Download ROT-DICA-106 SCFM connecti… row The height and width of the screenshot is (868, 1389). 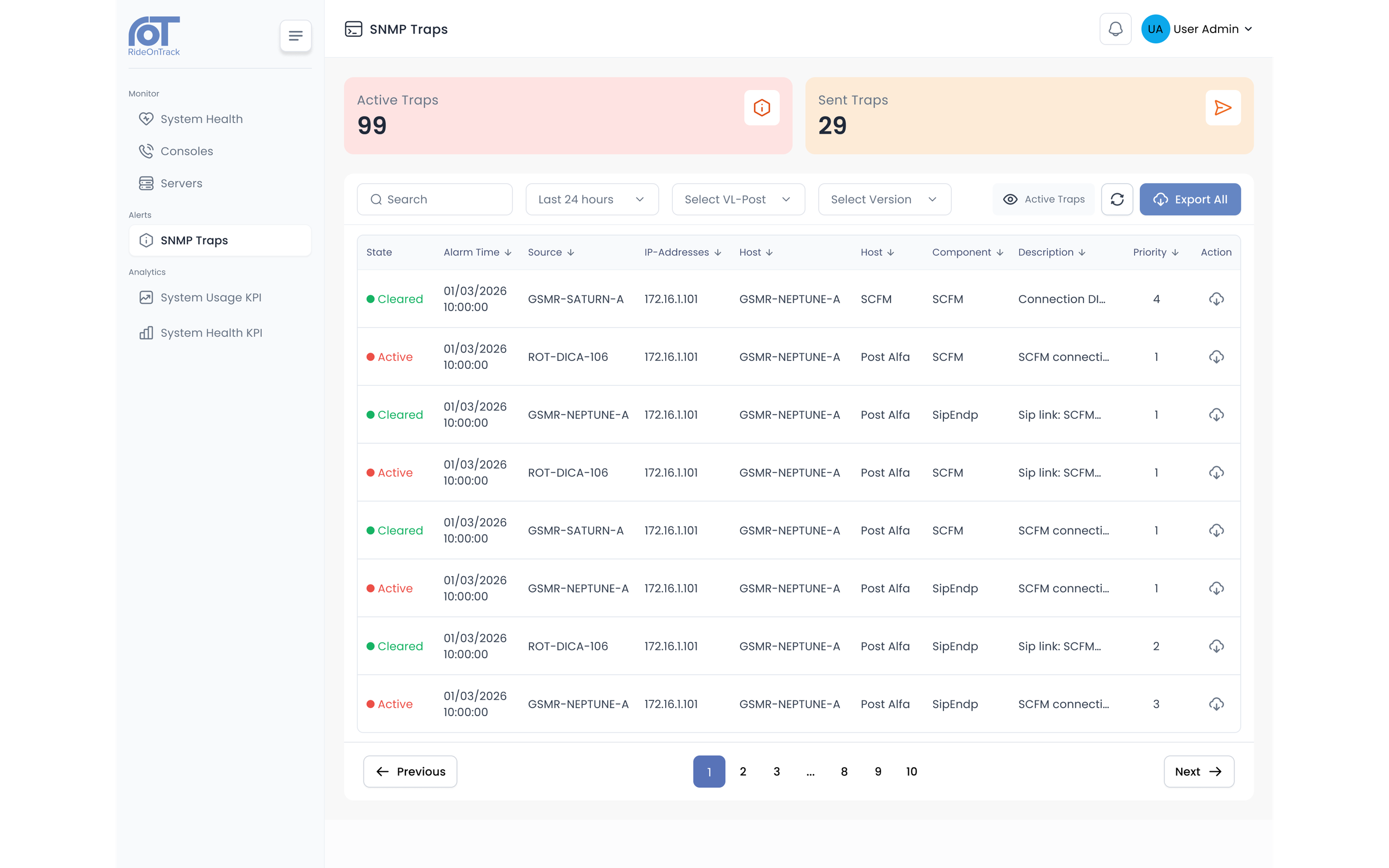pos(1216,357)
